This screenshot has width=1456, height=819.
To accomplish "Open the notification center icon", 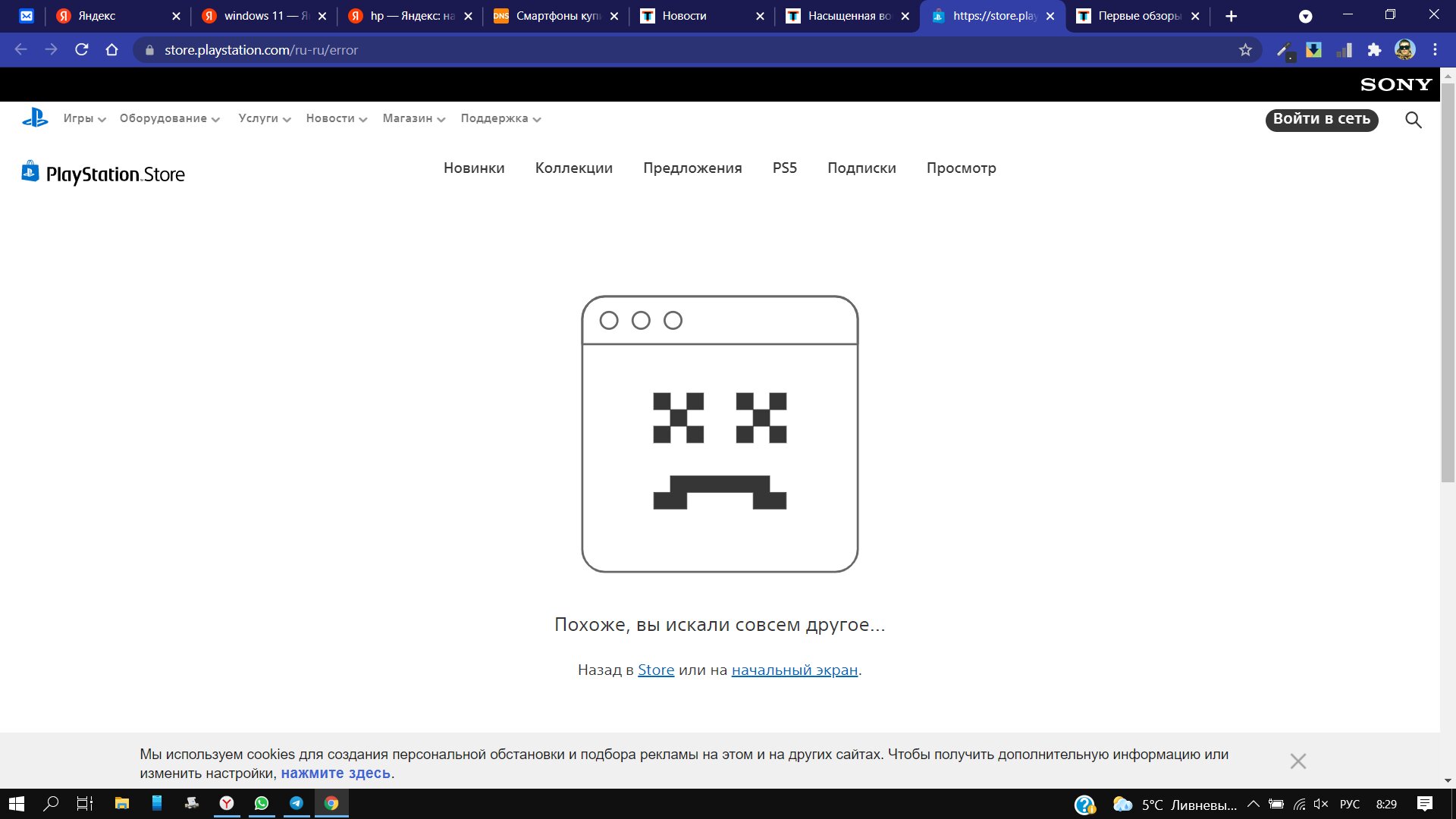I will pyautogui.click(x=1425, y=804).
